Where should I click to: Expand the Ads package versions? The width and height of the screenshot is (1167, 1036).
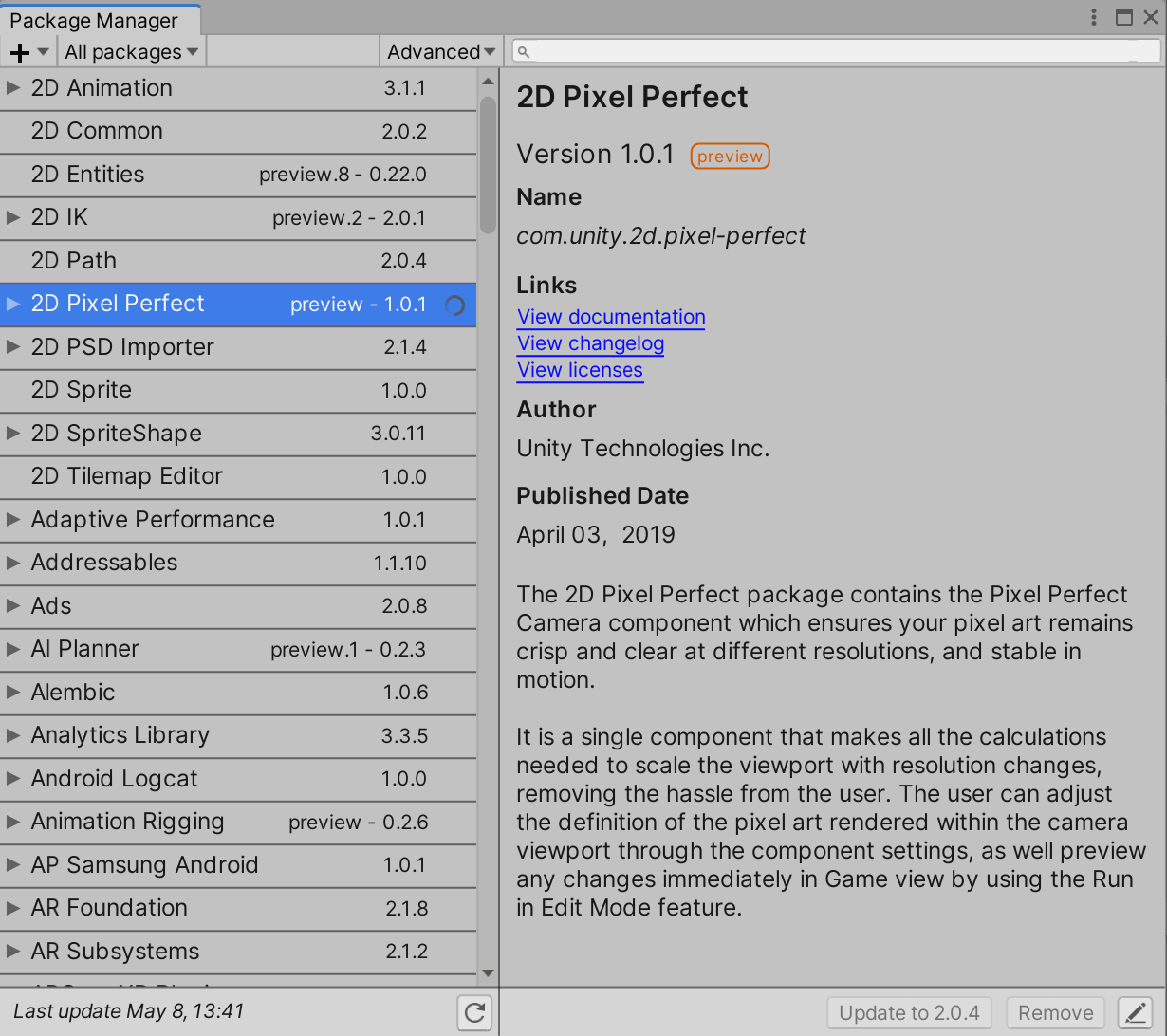pos(13,606)
